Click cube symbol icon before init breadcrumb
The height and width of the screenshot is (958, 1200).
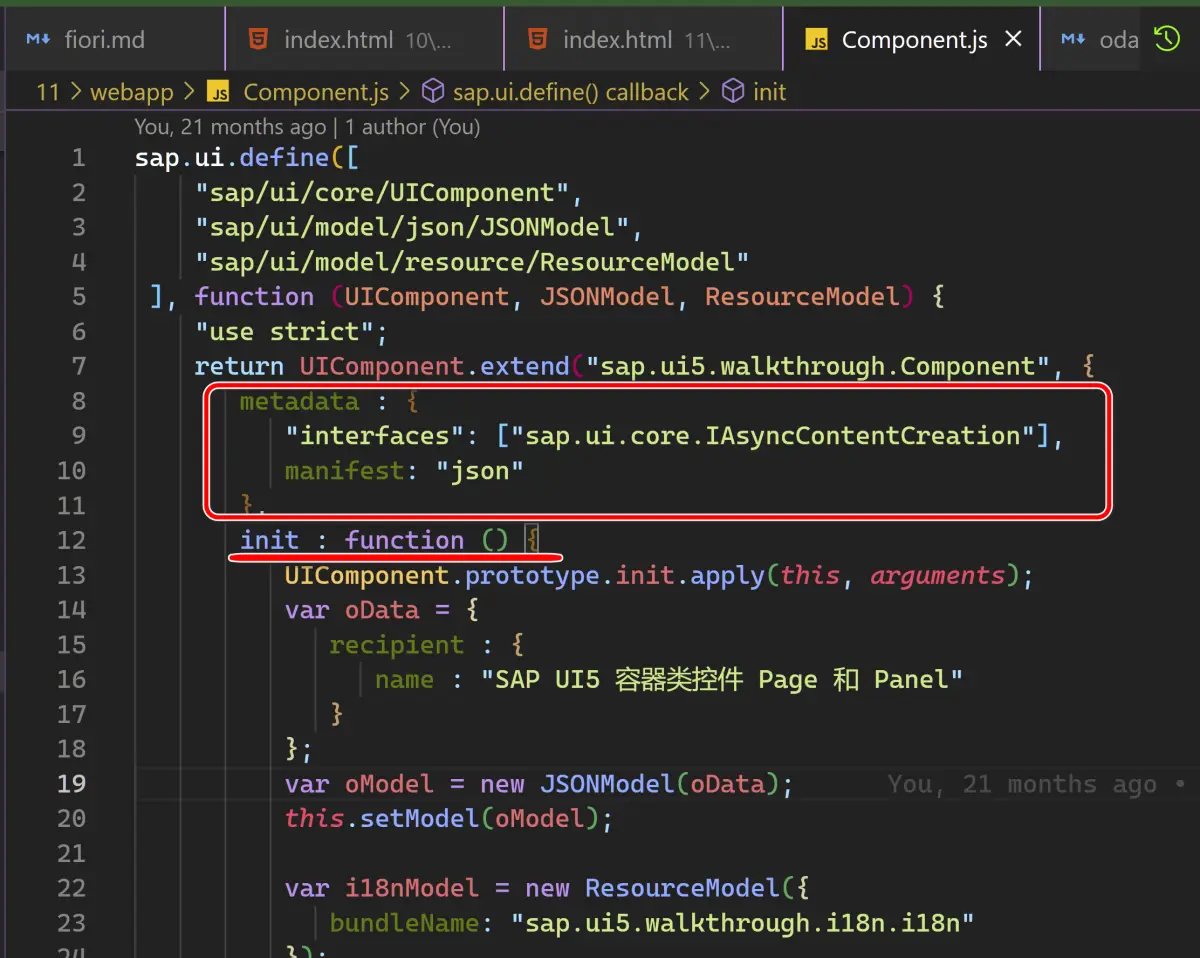pos(733,92)
